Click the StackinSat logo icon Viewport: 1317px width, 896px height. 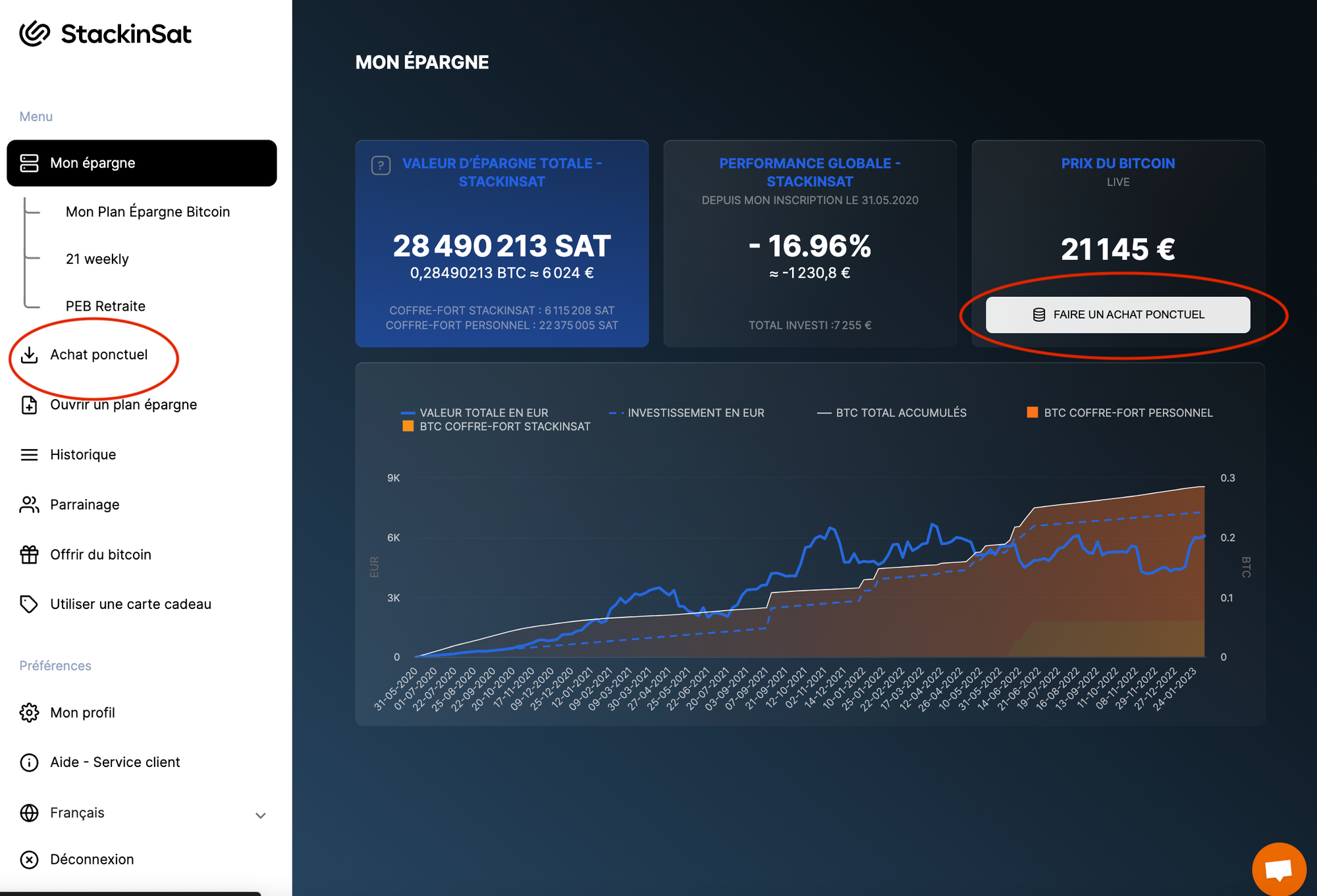[x=35, y=34]
